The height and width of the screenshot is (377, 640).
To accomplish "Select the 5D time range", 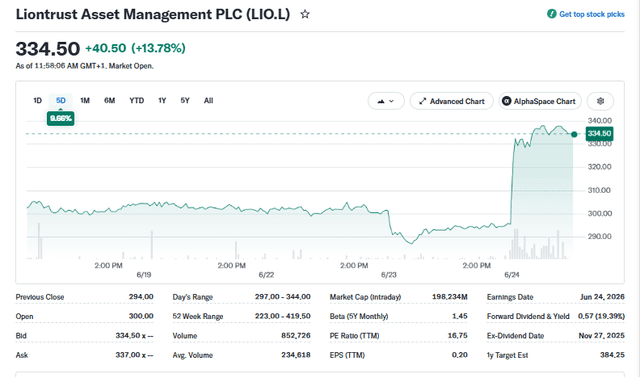I will pyautogui.click(x=61, y=100).
